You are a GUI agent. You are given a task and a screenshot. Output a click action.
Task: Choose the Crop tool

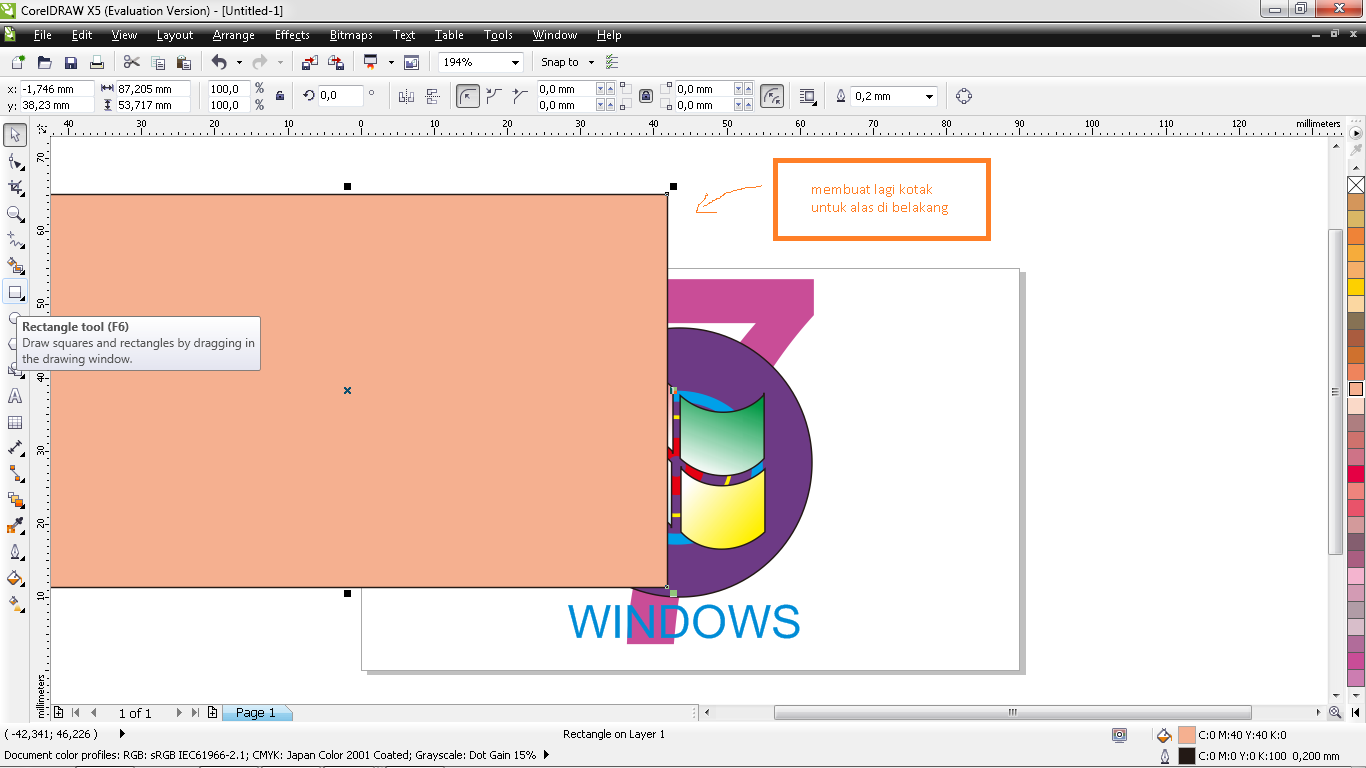pyautogui.click(x=15, y=187)
